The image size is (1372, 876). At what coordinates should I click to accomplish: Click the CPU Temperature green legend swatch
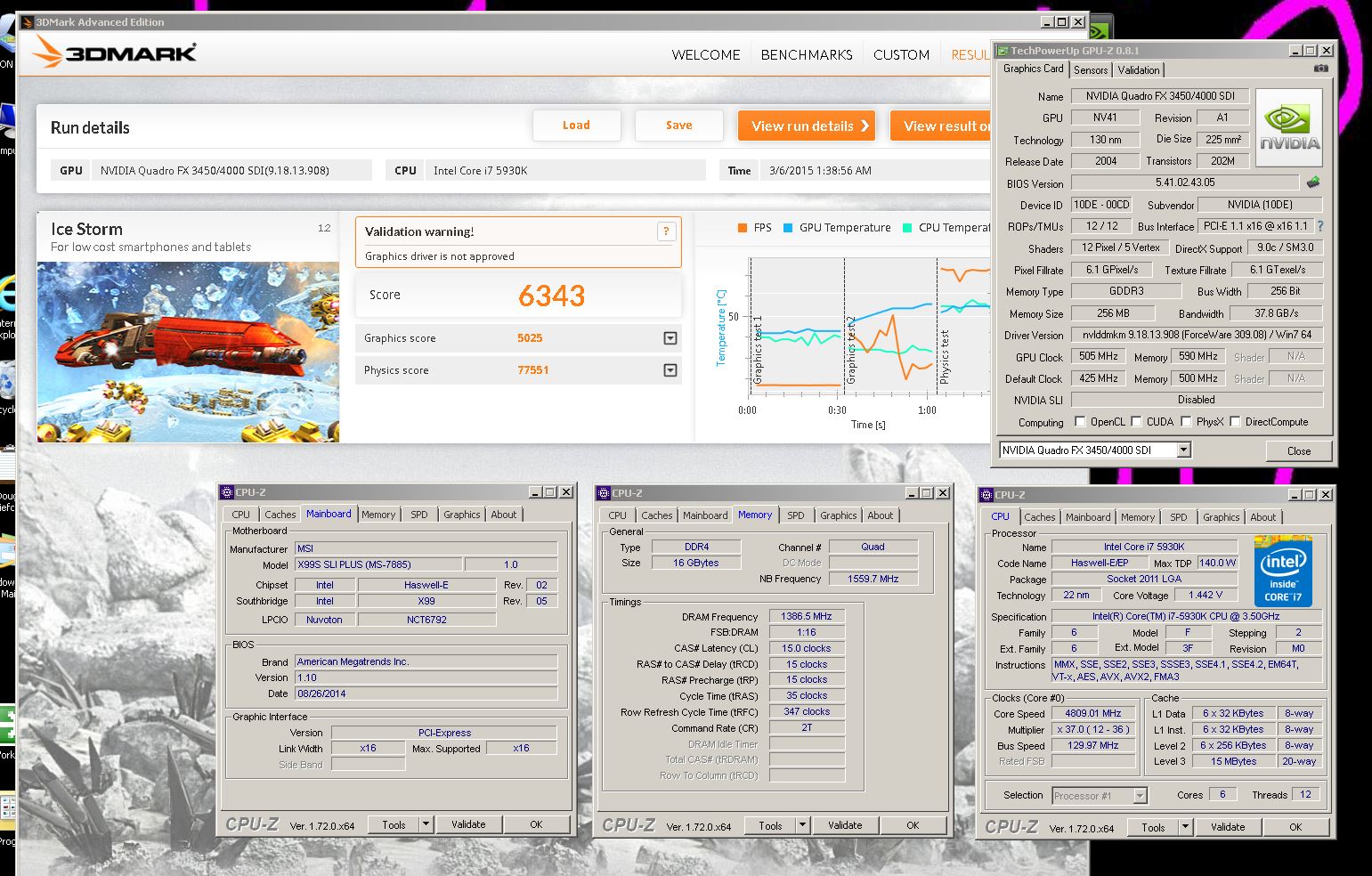click(x=907, y=228)
